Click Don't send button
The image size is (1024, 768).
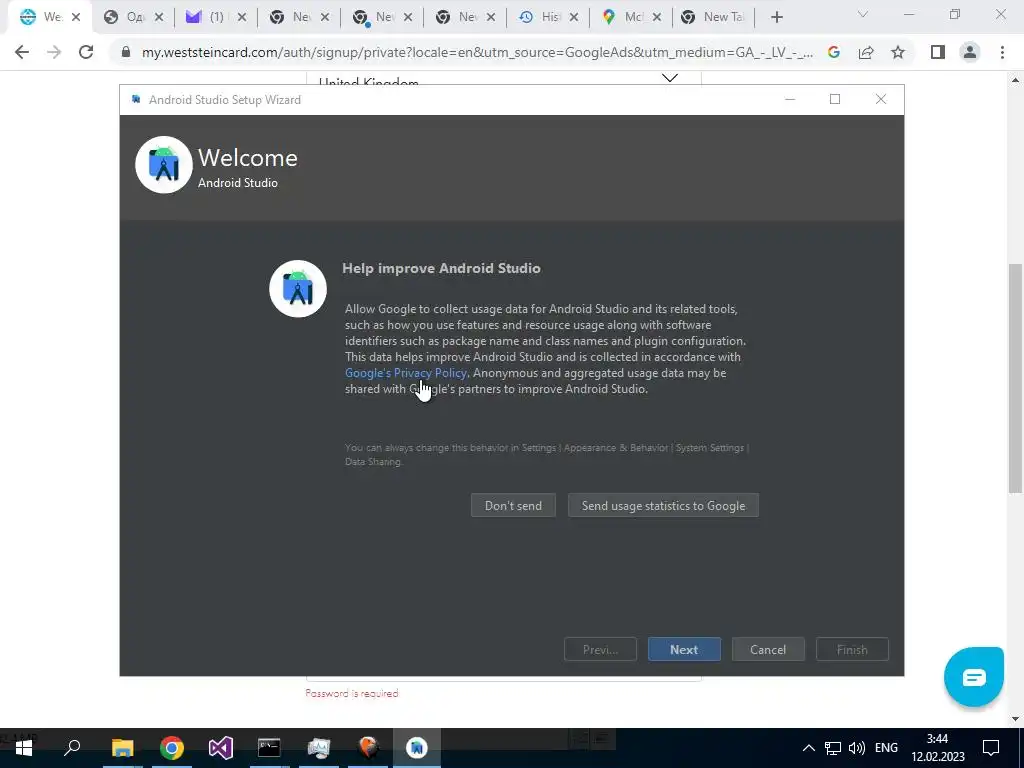(x=513, y=505)
